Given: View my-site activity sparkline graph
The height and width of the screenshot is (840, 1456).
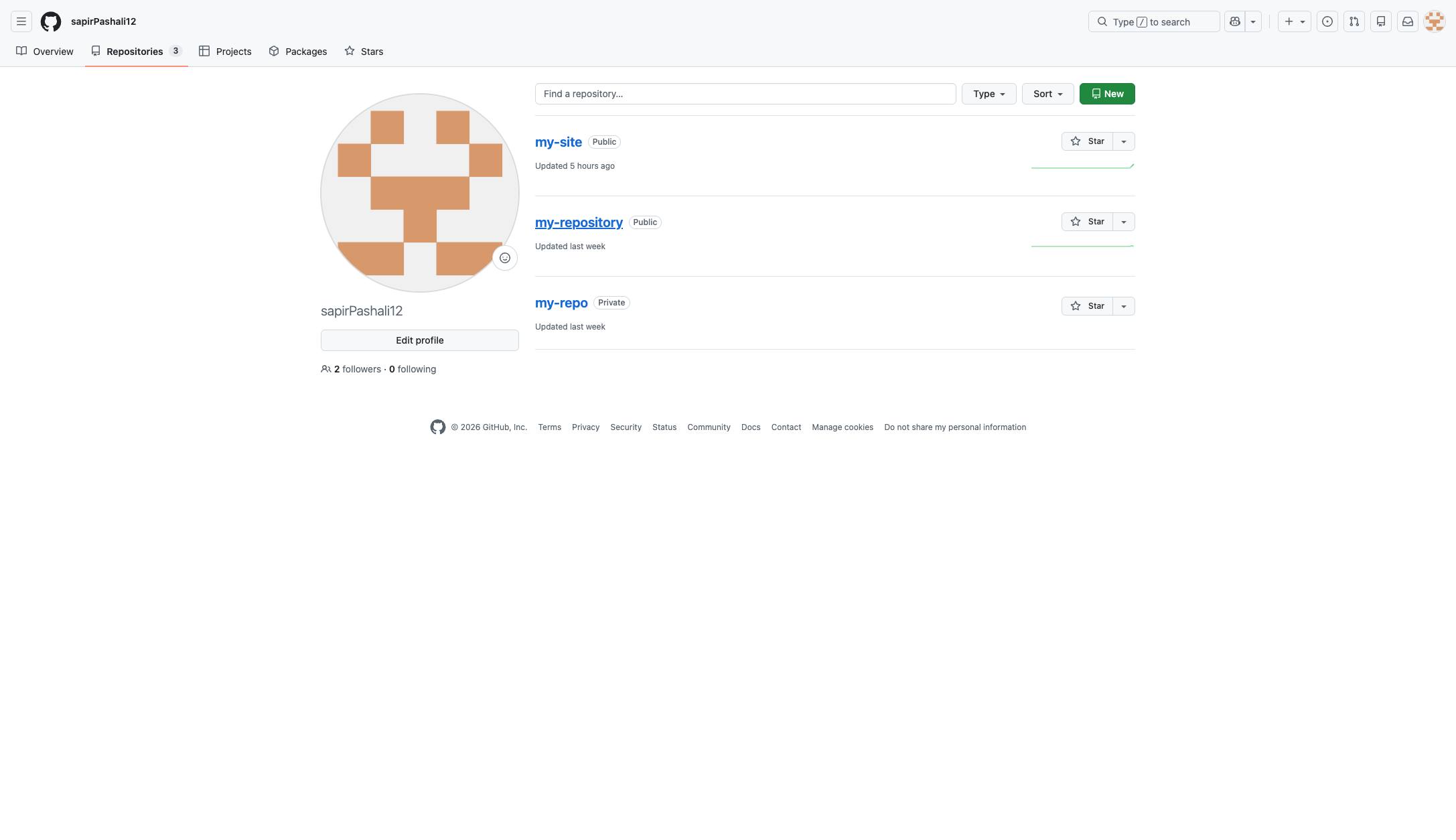Looking at the screenshot, I should pos(1083,165).
